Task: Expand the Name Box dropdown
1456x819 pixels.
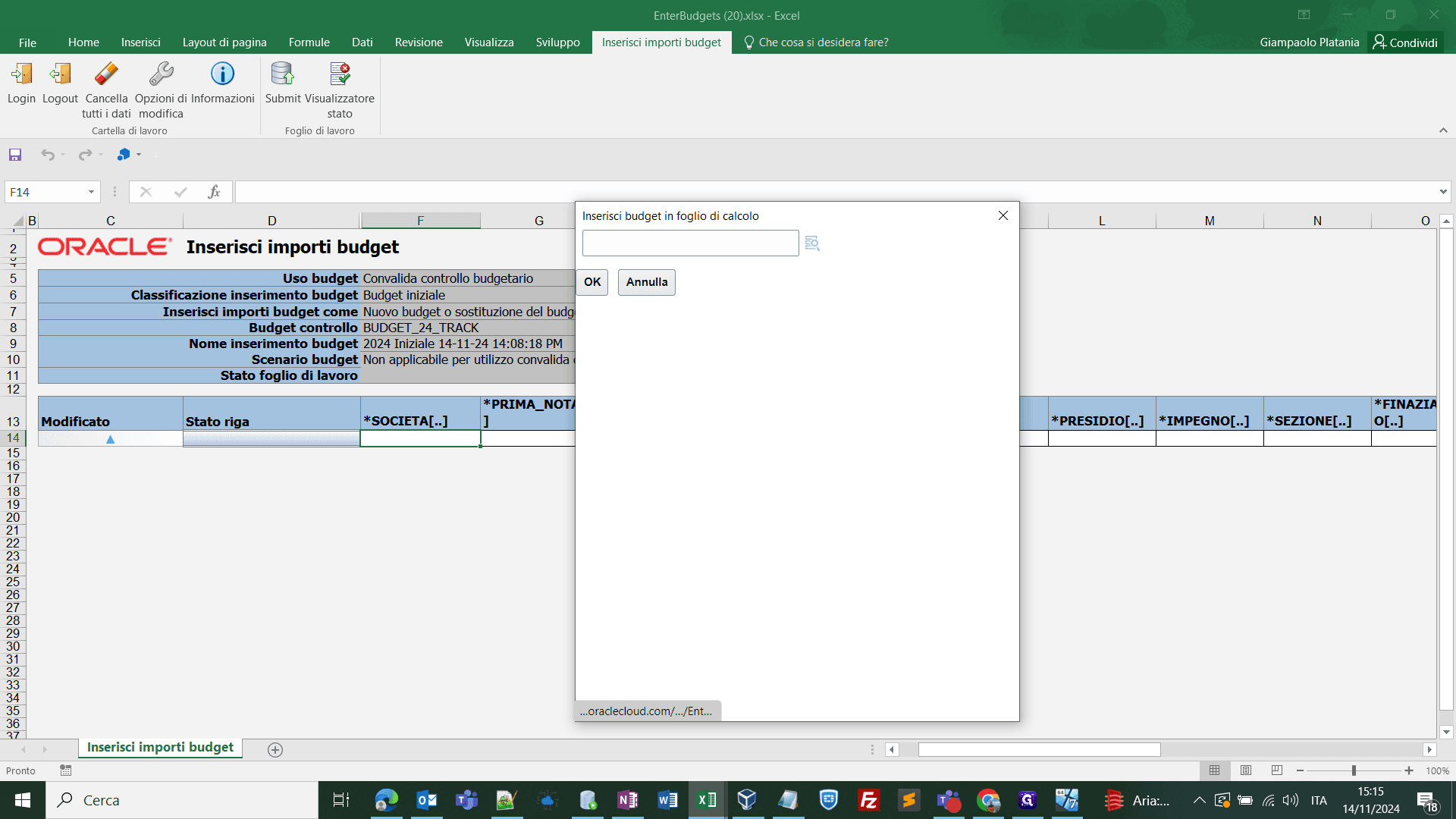Action: click(91, 192)
